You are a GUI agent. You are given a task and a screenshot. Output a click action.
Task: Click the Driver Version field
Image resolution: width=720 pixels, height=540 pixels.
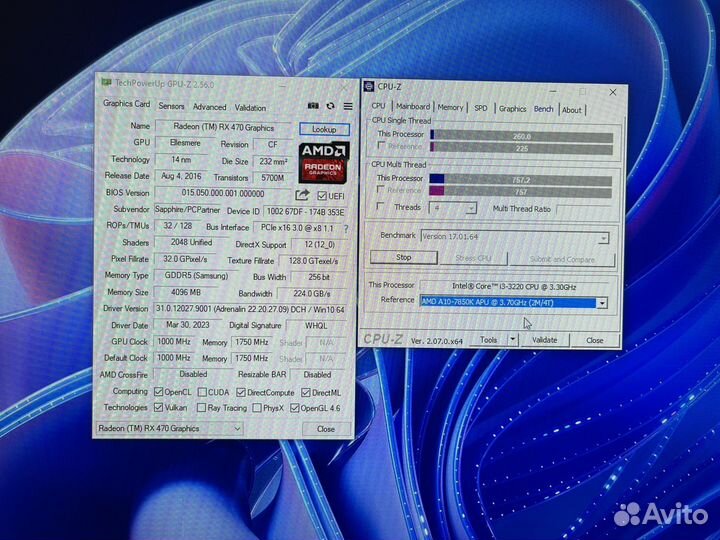250,309
